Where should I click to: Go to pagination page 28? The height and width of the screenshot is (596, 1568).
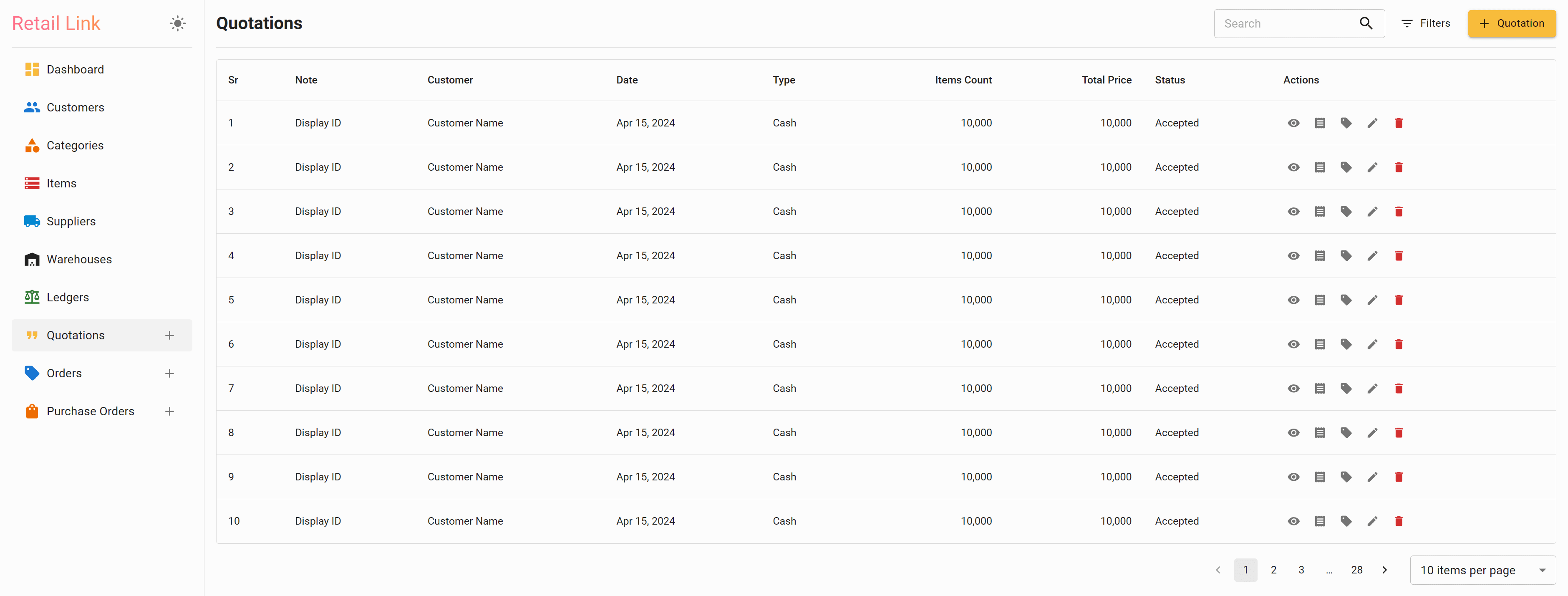point(1356,570)
